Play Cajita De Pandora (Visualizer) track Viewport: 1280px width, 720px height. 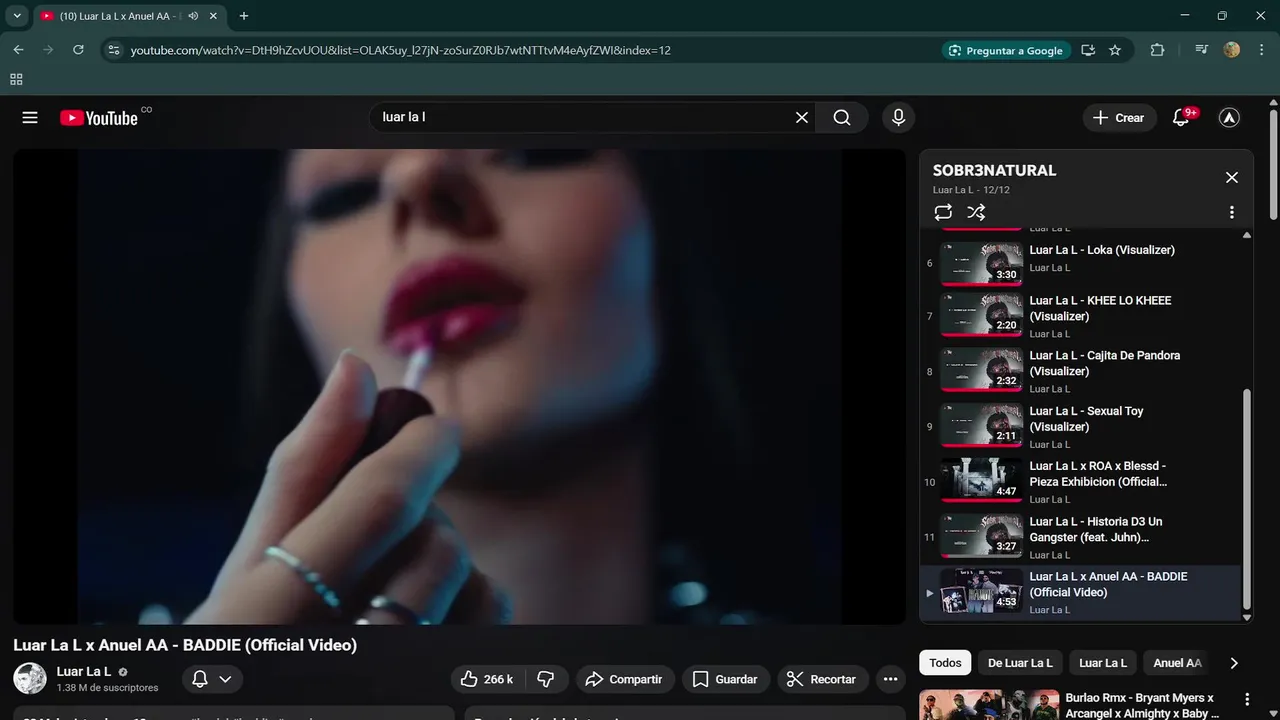[x=1105, y=363]
